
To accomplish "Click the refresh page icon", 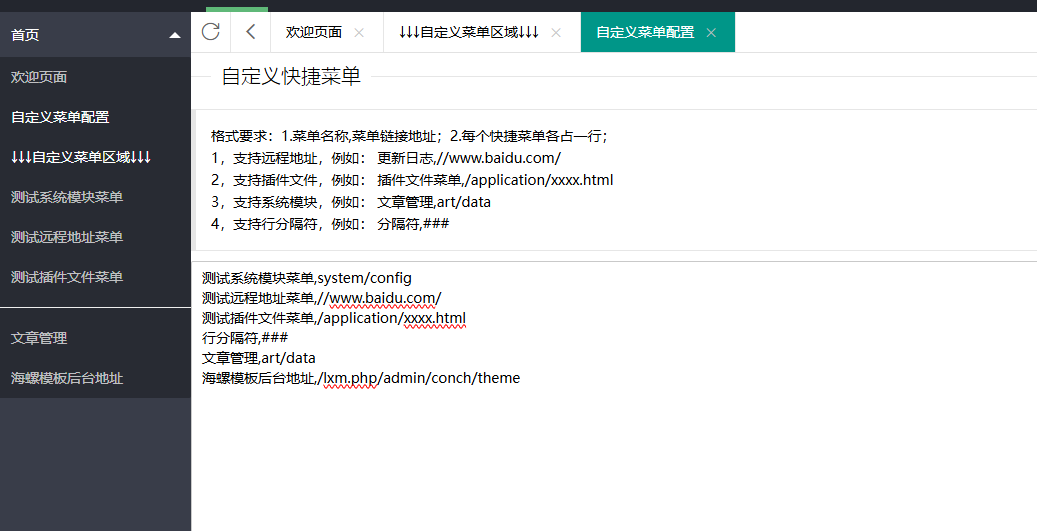I will (x=210, y=32).
